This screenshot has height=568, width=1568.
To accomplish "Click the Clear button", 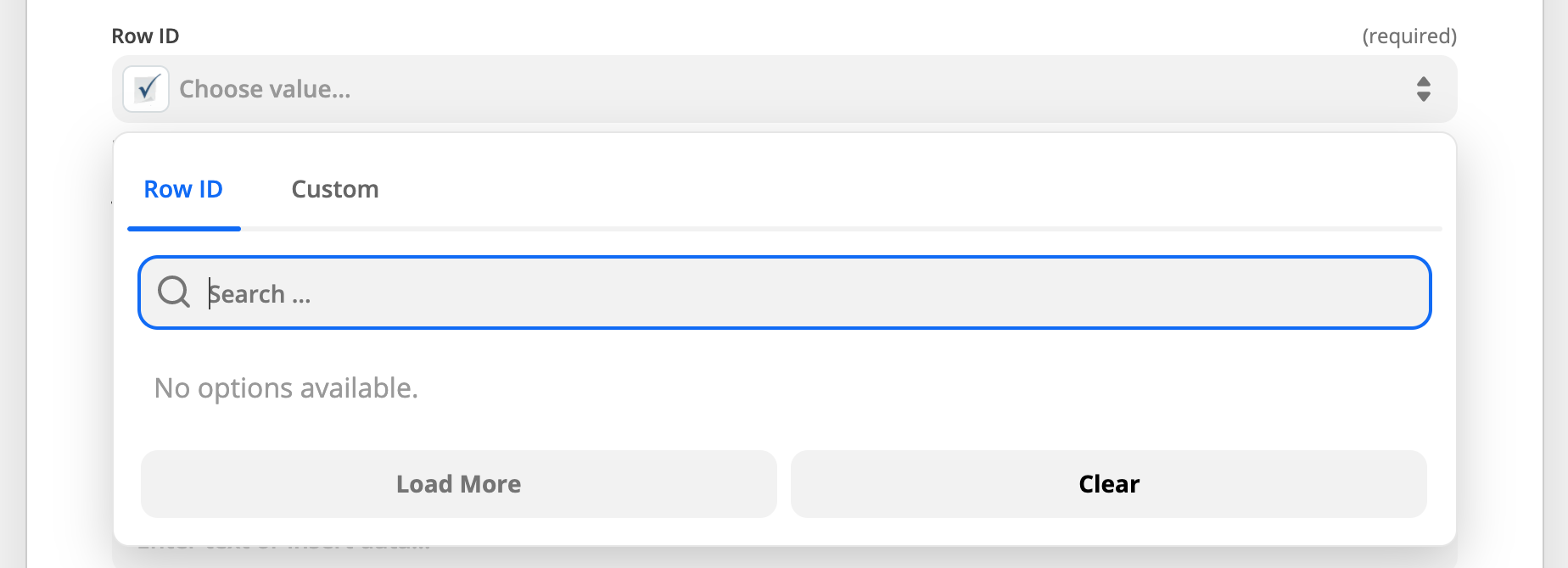I will tap(1109, 484).
